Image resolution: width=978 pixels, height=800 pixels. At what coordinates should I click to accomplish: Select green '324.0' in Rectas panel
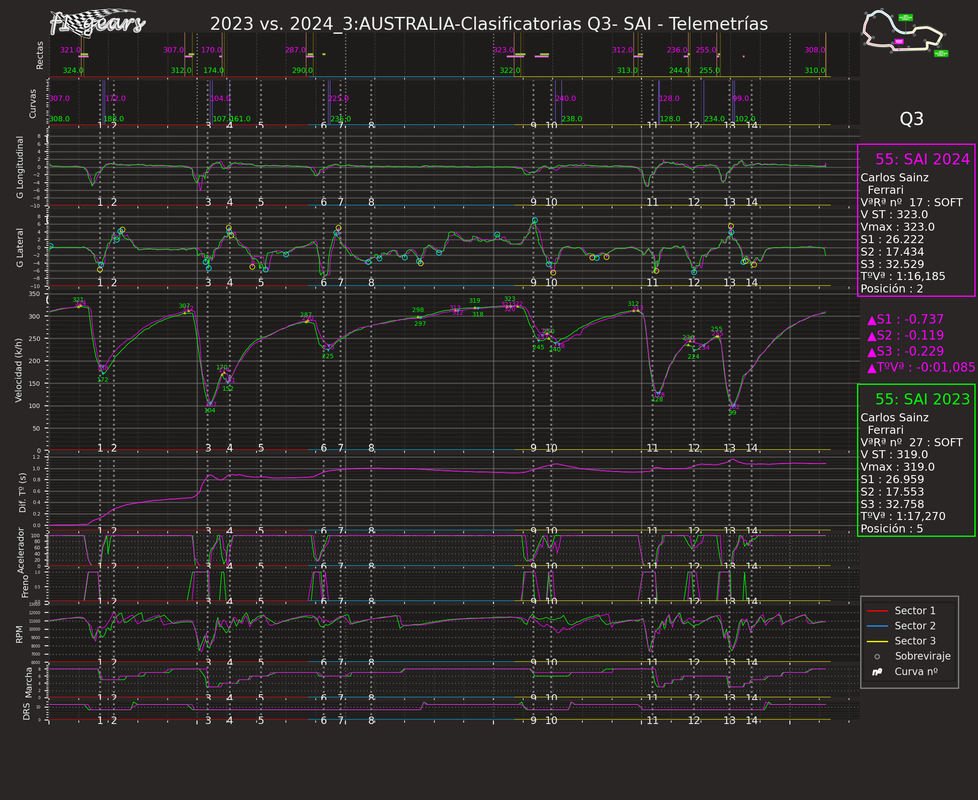click(73, 70)
